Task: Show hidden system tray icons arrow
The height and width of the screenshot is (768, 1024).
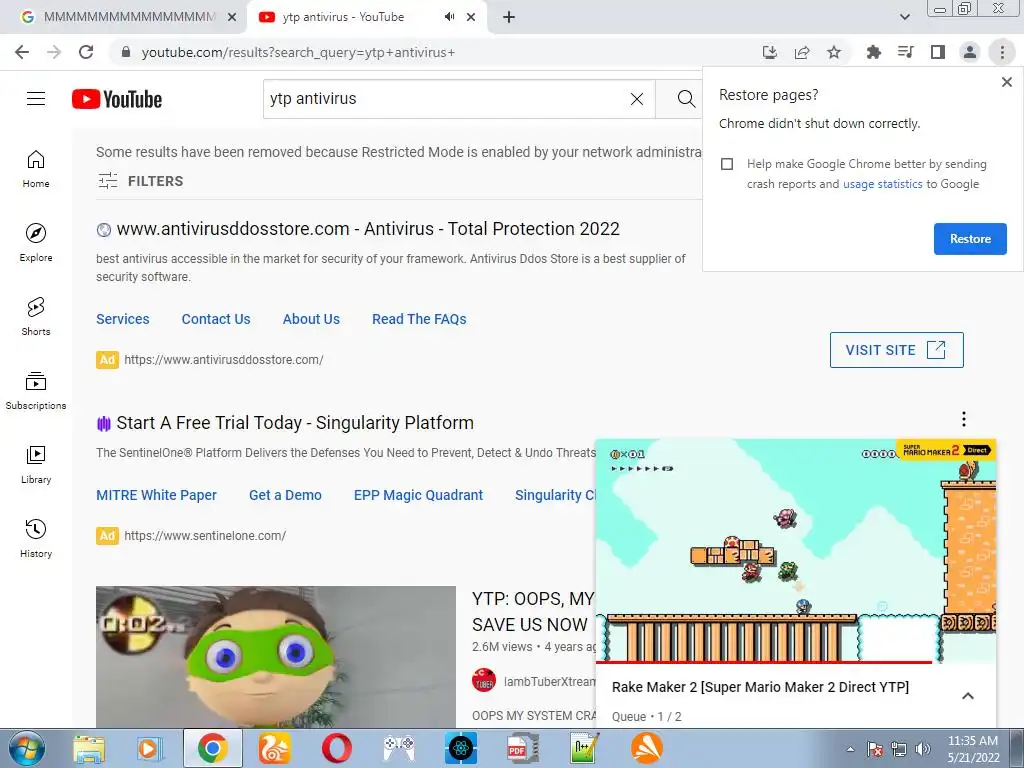Action: pyautogui.click(x=850, y=749)
